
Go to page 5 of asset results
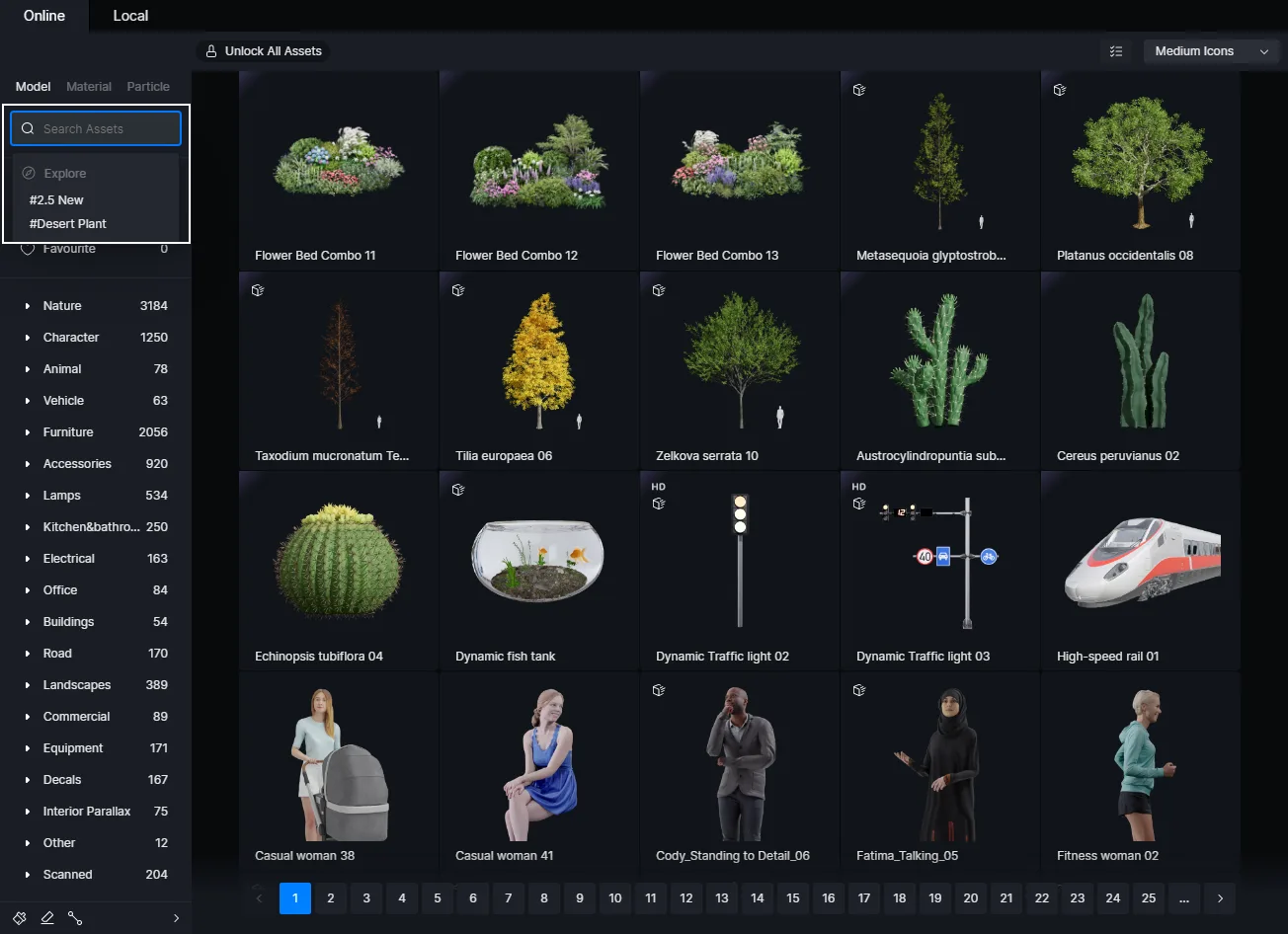pyautogui.click(x=437, y=898)
